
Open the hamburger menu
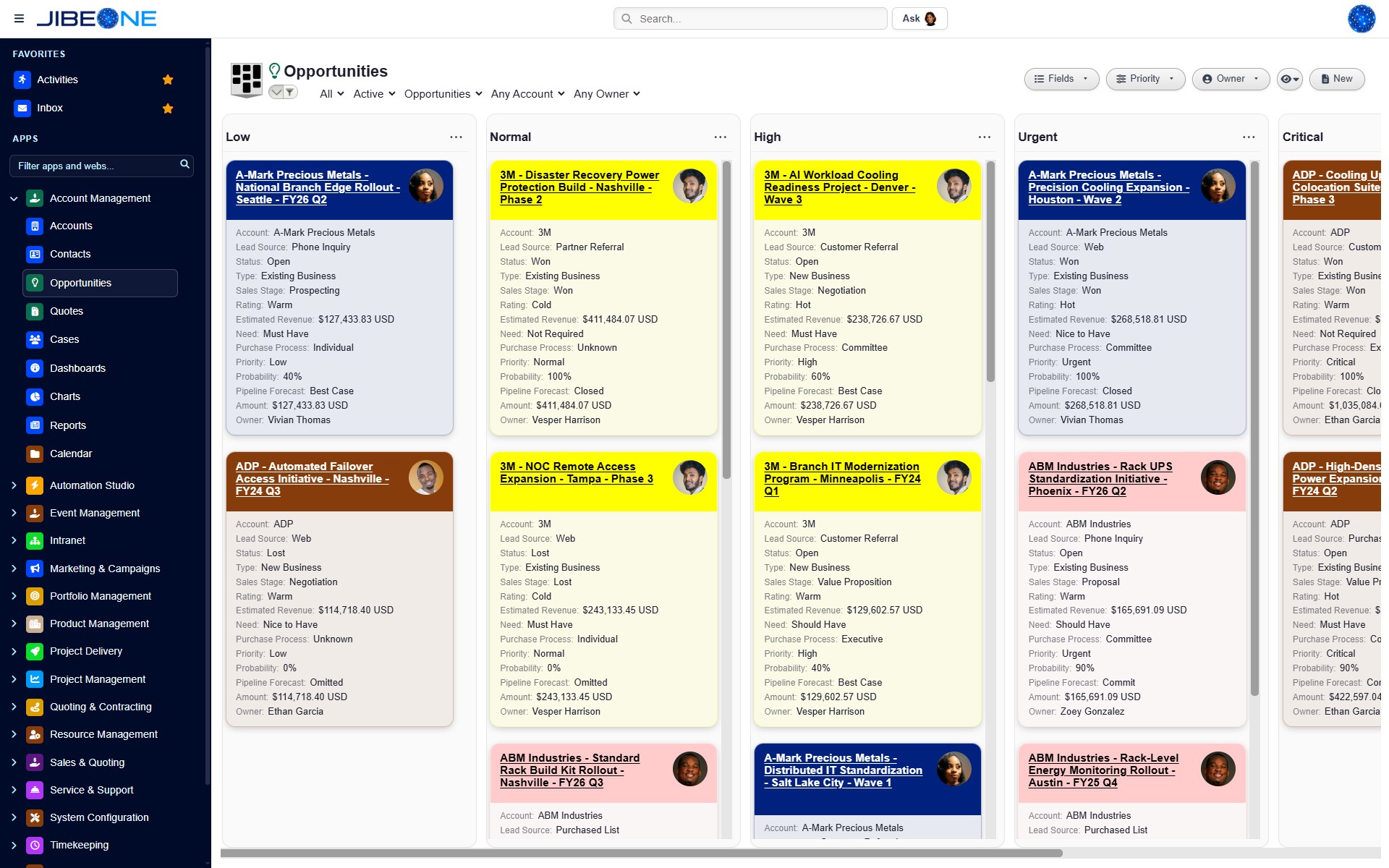pos(19,19)
